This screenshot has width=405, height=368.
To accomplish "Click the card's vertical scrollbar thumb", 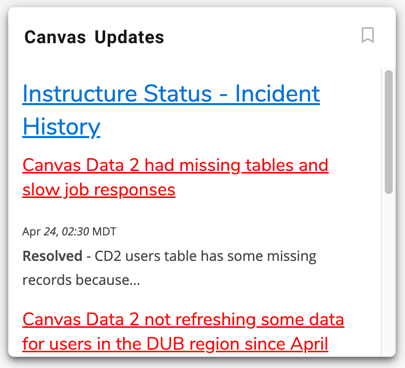I will 388,132.
